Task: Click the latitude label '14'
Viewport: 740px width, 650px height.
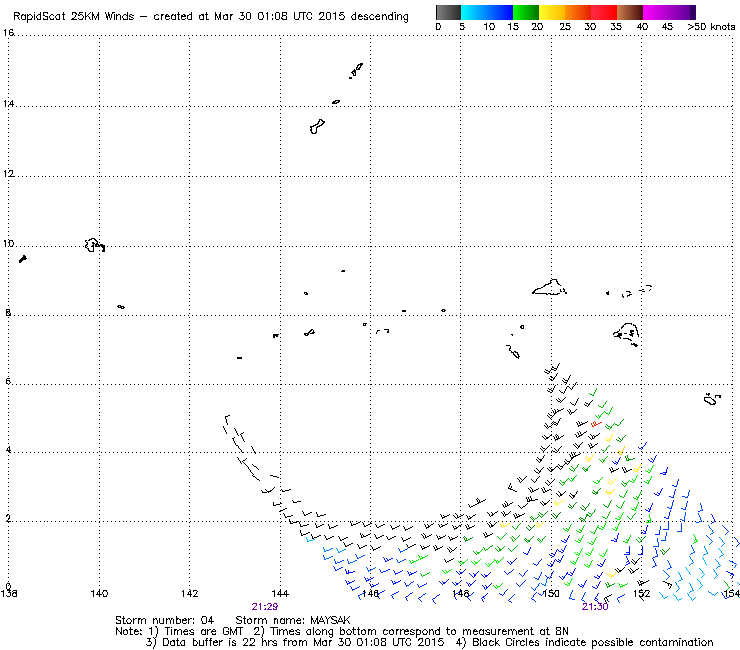Action: 8,103
